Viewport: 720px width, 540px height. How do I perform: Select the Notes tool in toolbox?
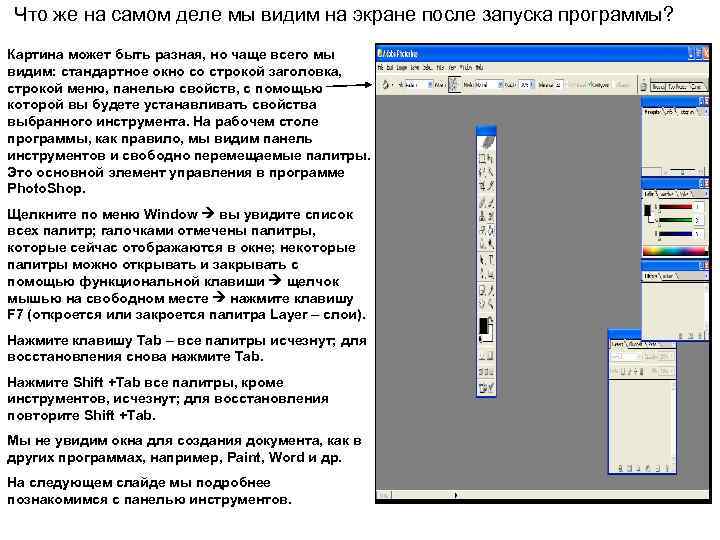(482, 290)
